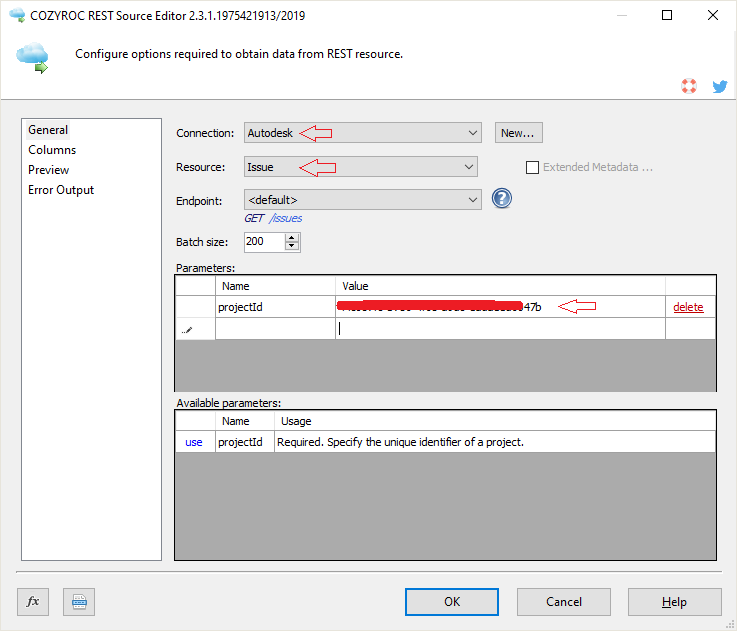
Task: Delete the projectId parameter row
Action: pyautogui.click(x=688, y=307)
